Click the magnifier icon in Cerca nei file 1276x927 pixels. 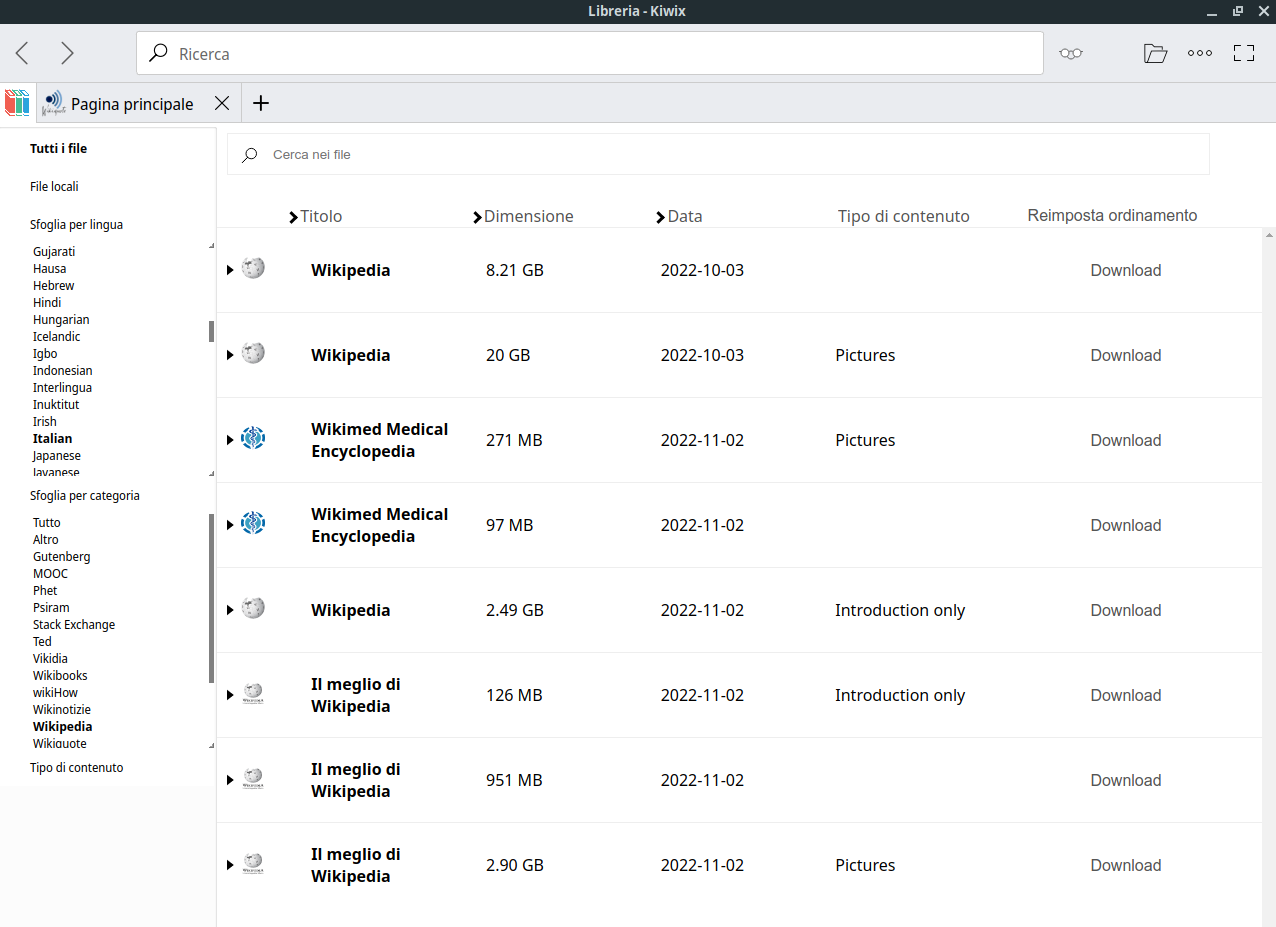point(250,155)
